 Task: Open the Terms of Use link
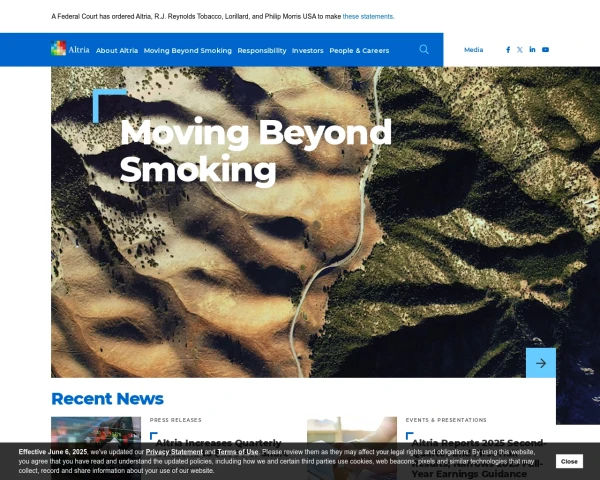238,452
